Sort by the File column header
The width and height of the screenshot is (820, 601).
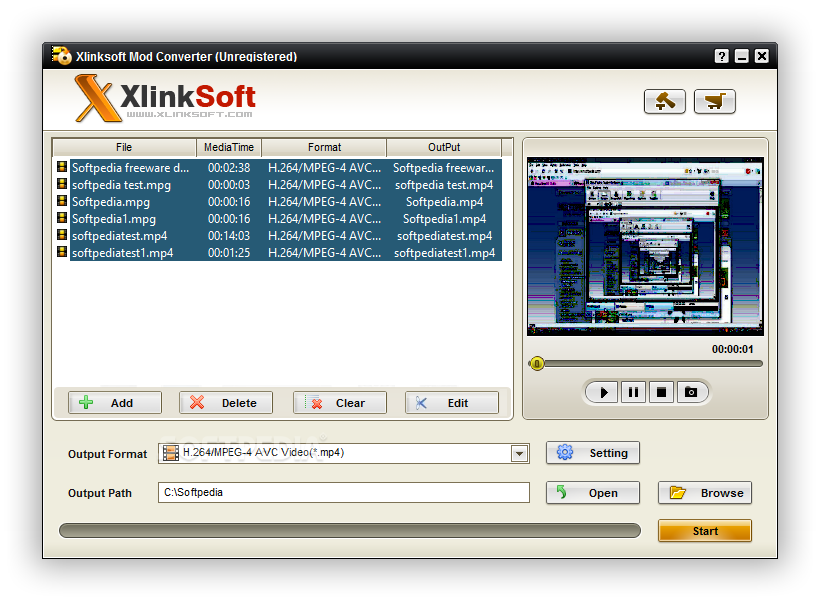124,148
